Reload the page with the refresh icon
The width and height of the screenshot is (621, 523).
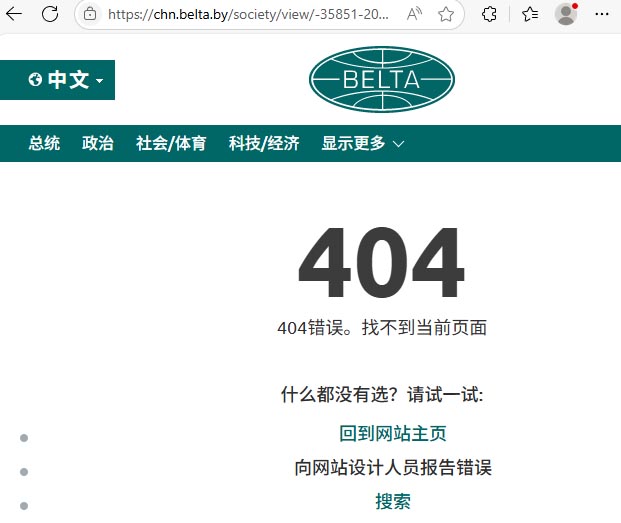click(x=50, y=15)
